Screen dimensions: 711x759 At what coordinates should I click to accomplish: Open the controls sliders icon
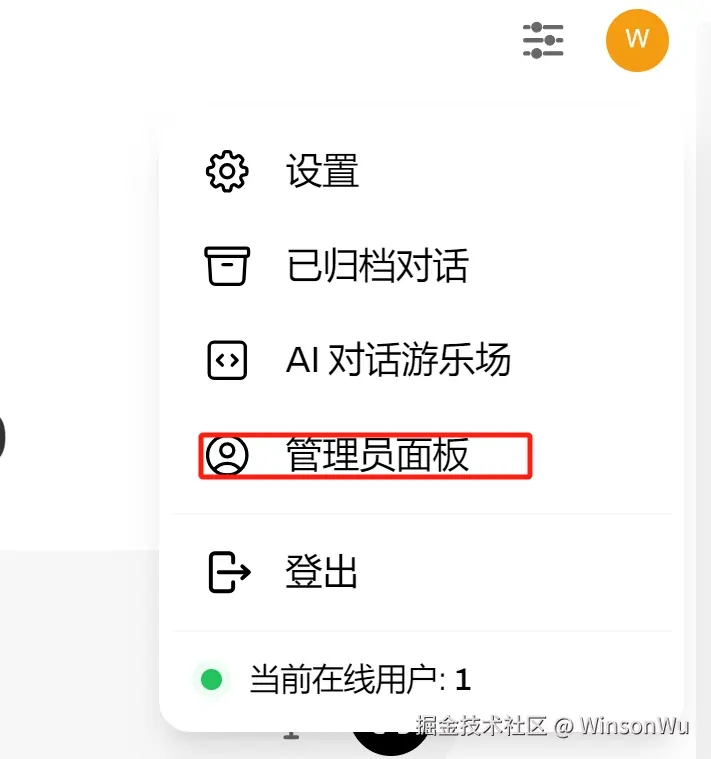(x=543, y=40)
